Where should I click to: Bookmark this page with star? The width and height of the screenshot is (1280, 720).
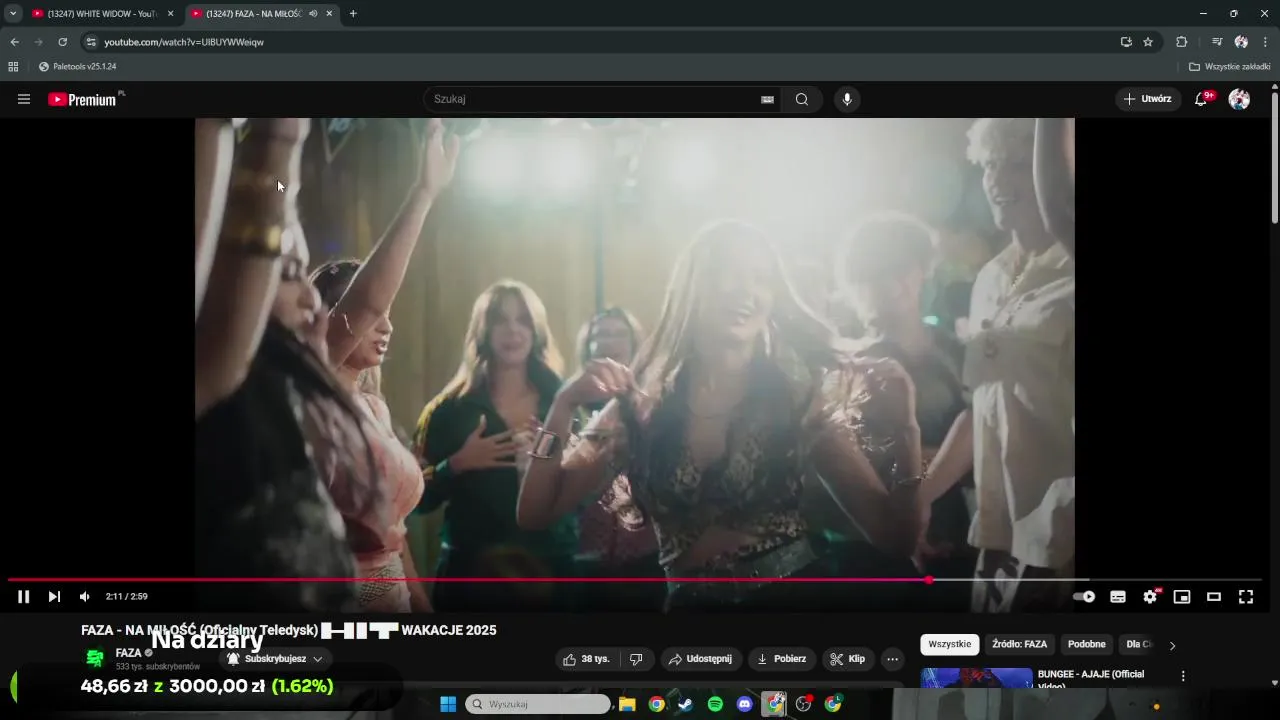coord(1148,42)
